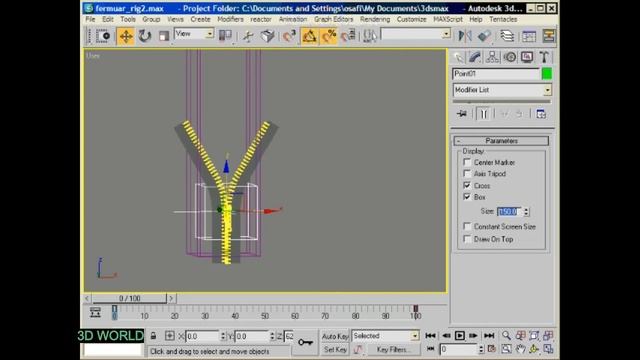Screen dimensions: 640x360
Task: Toggle the Auto Key button
Action: (335, 336)
